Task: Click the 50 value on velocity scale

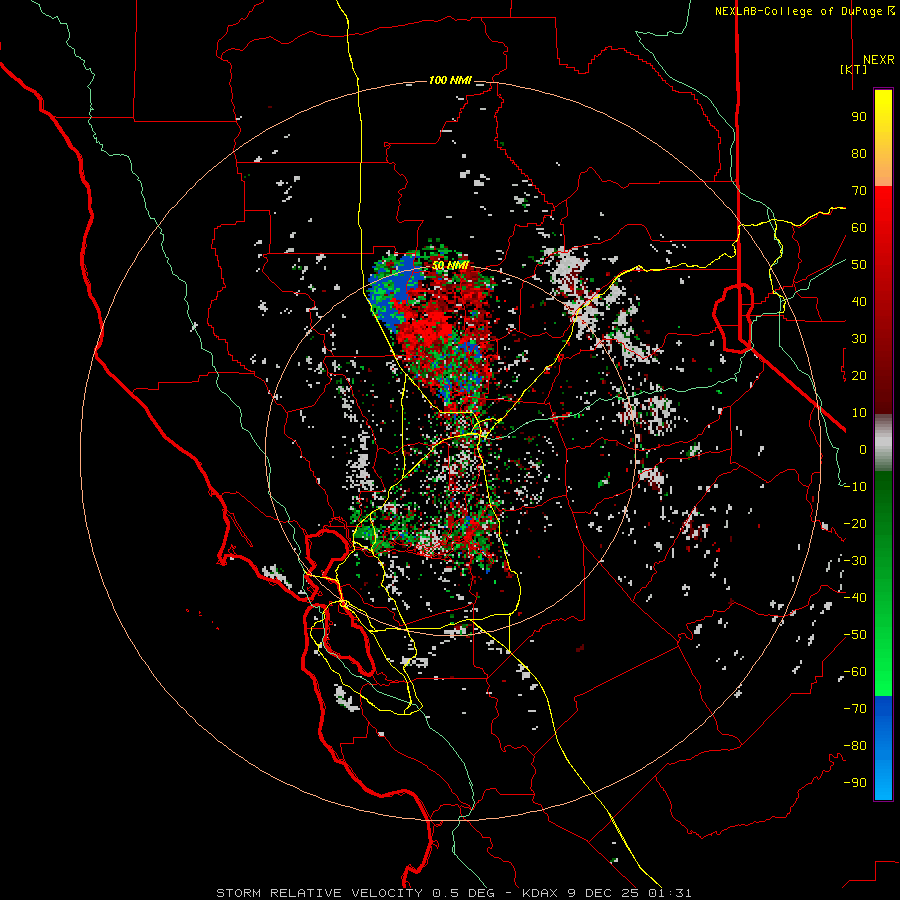Action: tap(859, 265)
